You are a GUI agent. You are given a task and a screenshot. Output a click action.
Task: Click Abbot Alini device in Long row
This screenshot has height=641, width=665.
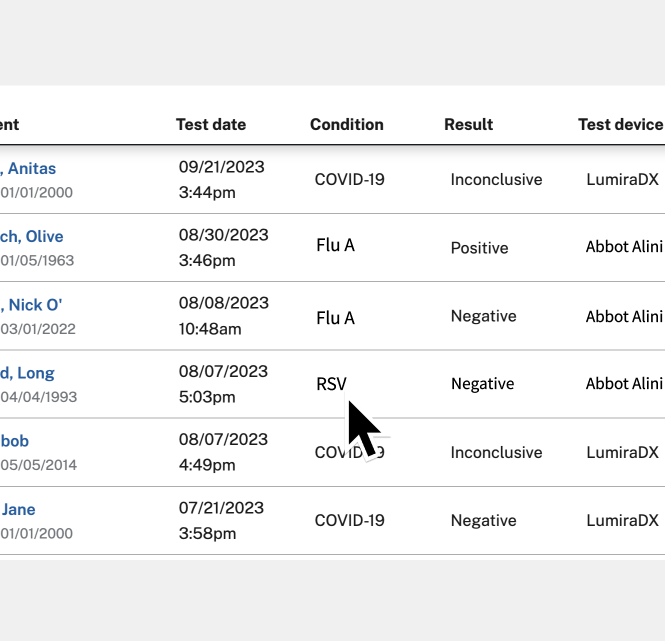coord(624,383)
